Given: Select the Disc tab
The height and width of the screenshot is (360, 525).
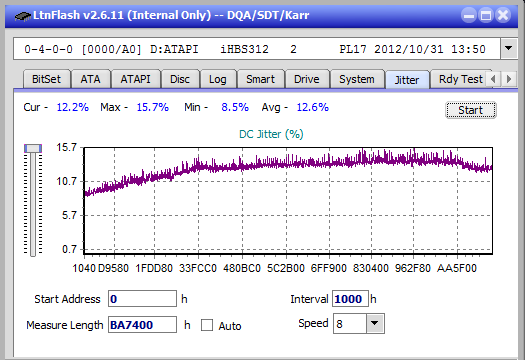Looking at the screenshot, I should (x=180, y=79).
